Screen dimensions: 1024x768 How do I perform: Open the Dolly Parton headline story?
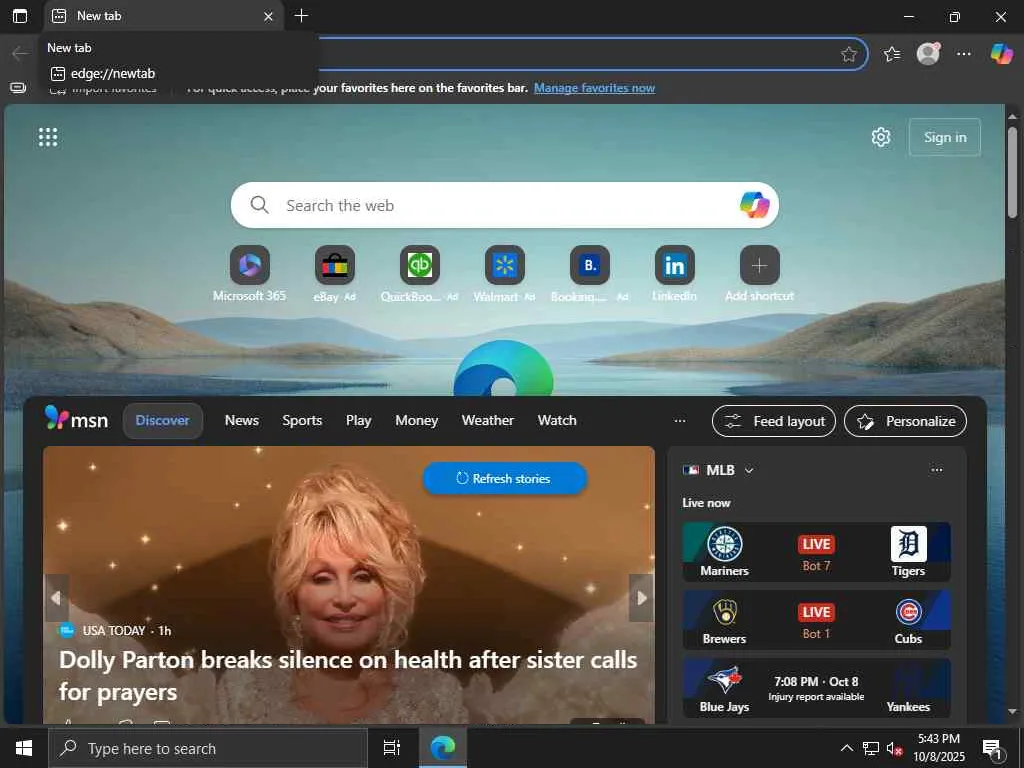click(347, 675)
